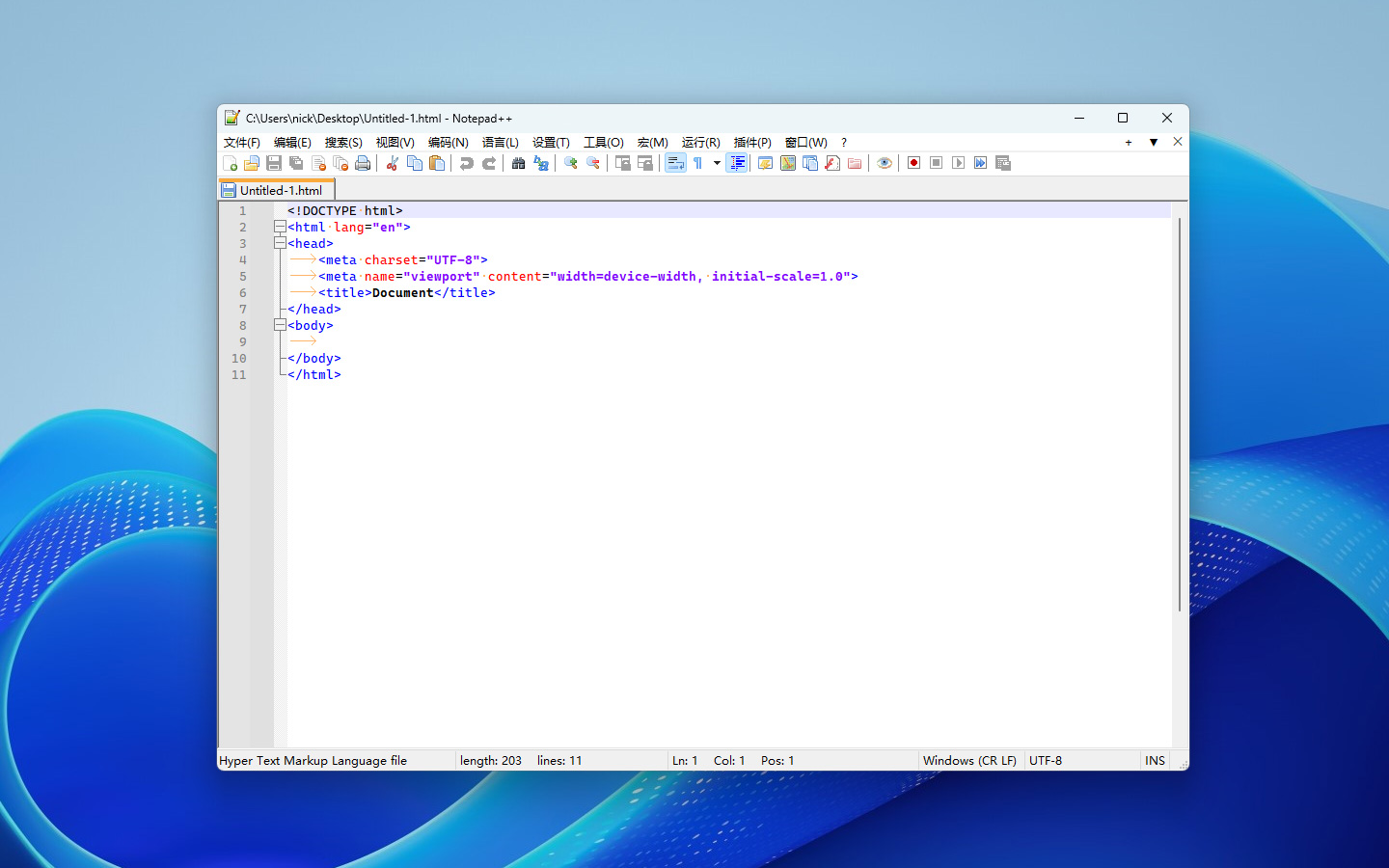
Task: Open the 搜索(S) menu
Action: [x=343, y=142]
